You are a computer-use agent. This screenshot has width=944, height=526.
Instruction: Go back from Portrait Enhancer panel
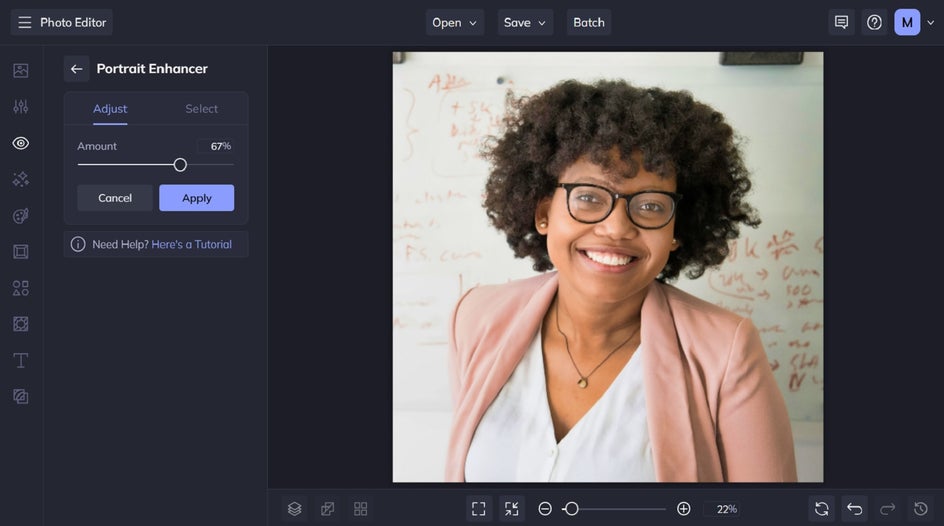(76, 69)
